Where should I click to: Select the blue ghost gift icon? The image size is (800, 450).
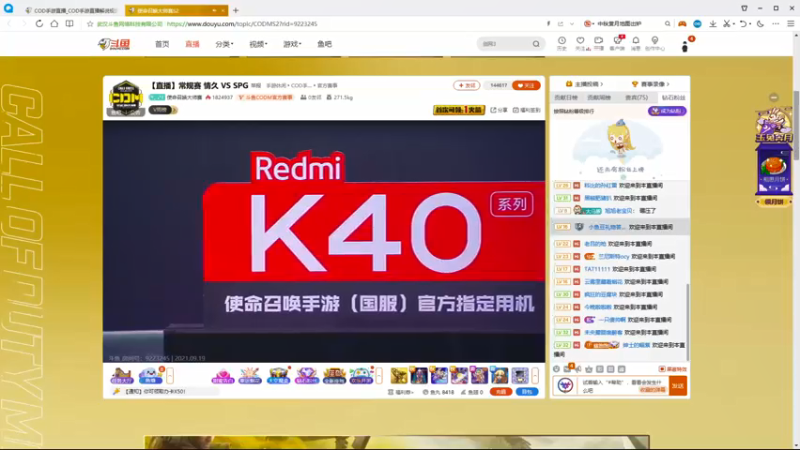[150, 376]
